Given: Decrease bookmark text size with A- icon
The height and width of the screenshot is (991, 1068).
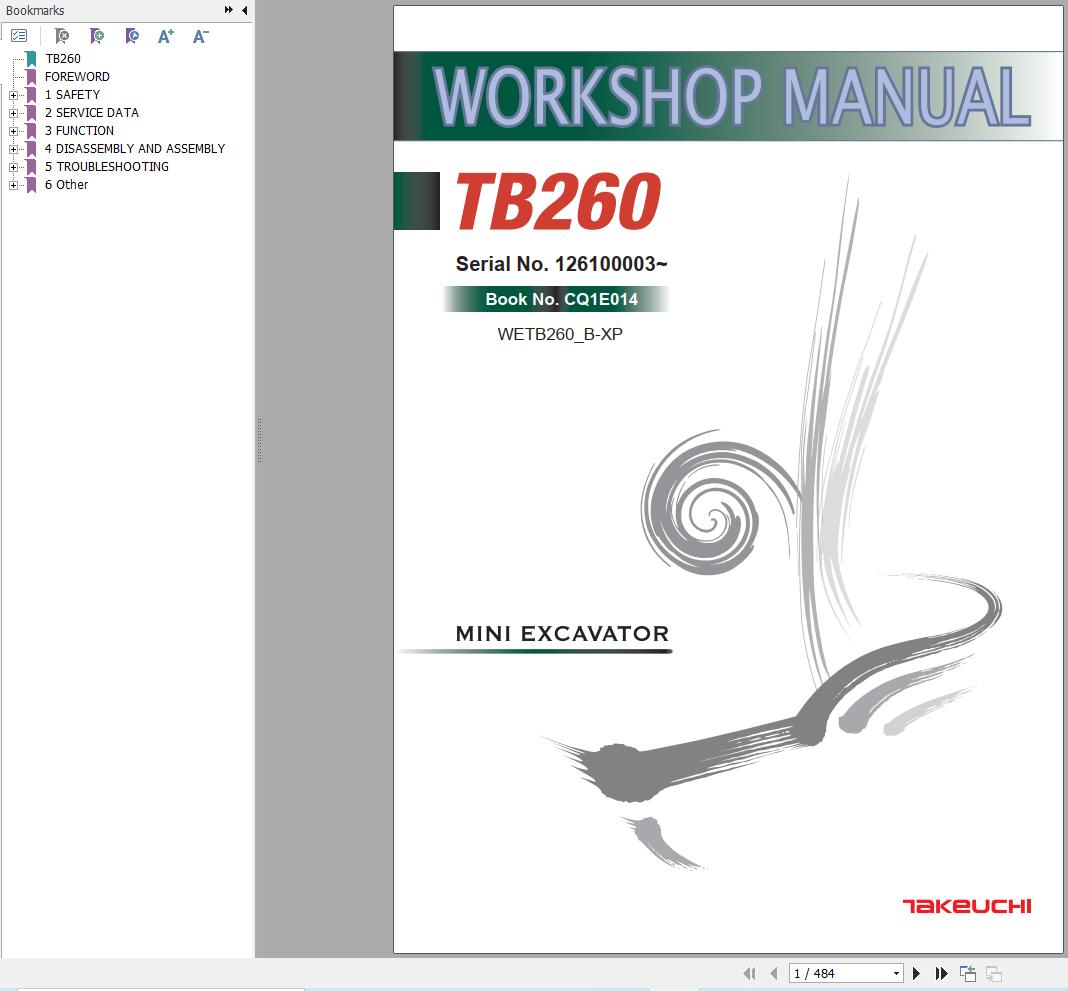Looking at the screenshot, I should coord(200,35).
